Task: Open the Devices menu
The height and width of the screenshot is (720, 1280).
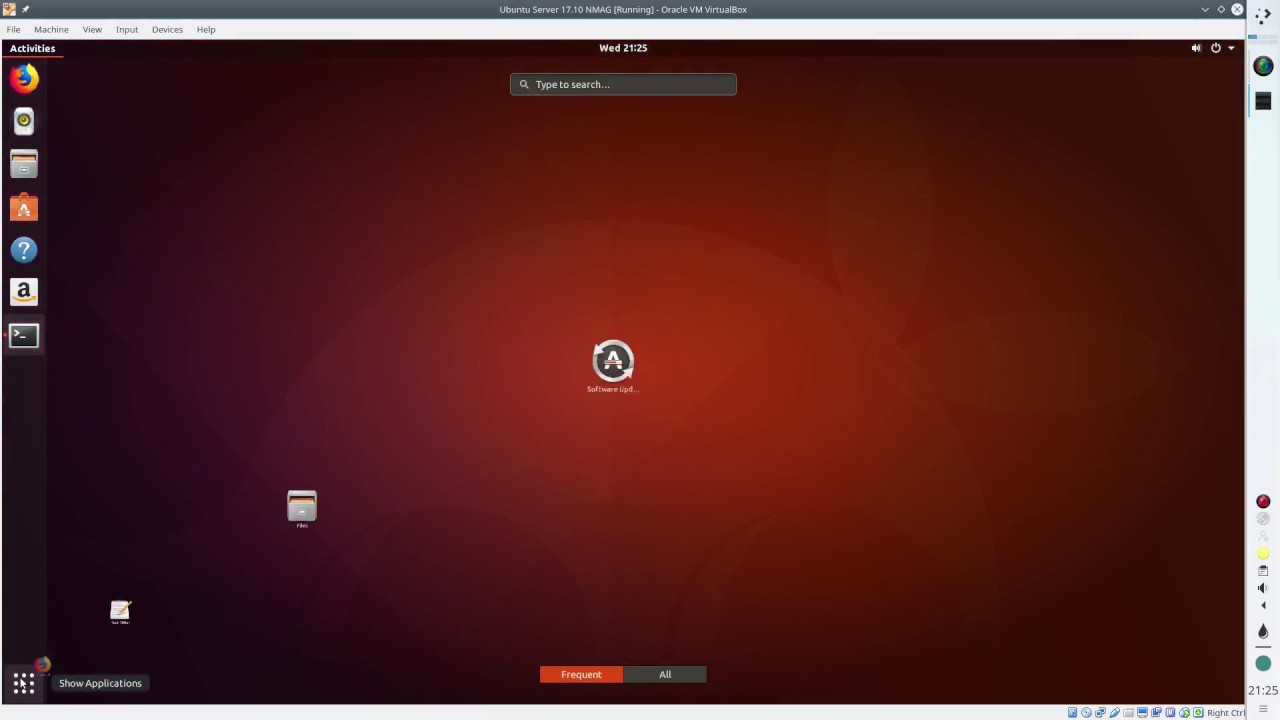Action: click(x=167, y=29)
